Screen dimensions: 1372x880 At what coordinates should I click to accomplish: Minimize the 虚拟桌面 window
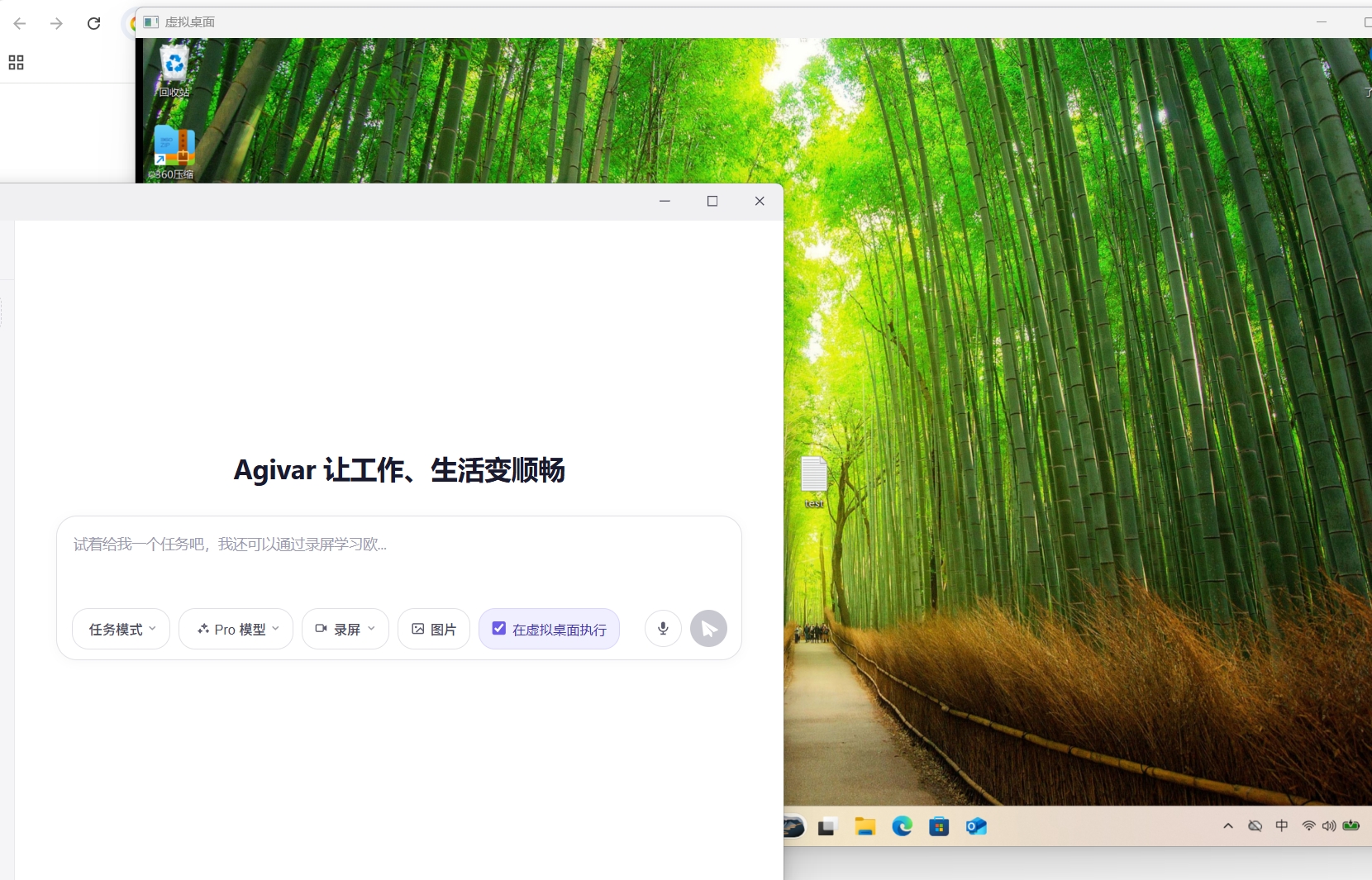click(x=1322, y=22)
